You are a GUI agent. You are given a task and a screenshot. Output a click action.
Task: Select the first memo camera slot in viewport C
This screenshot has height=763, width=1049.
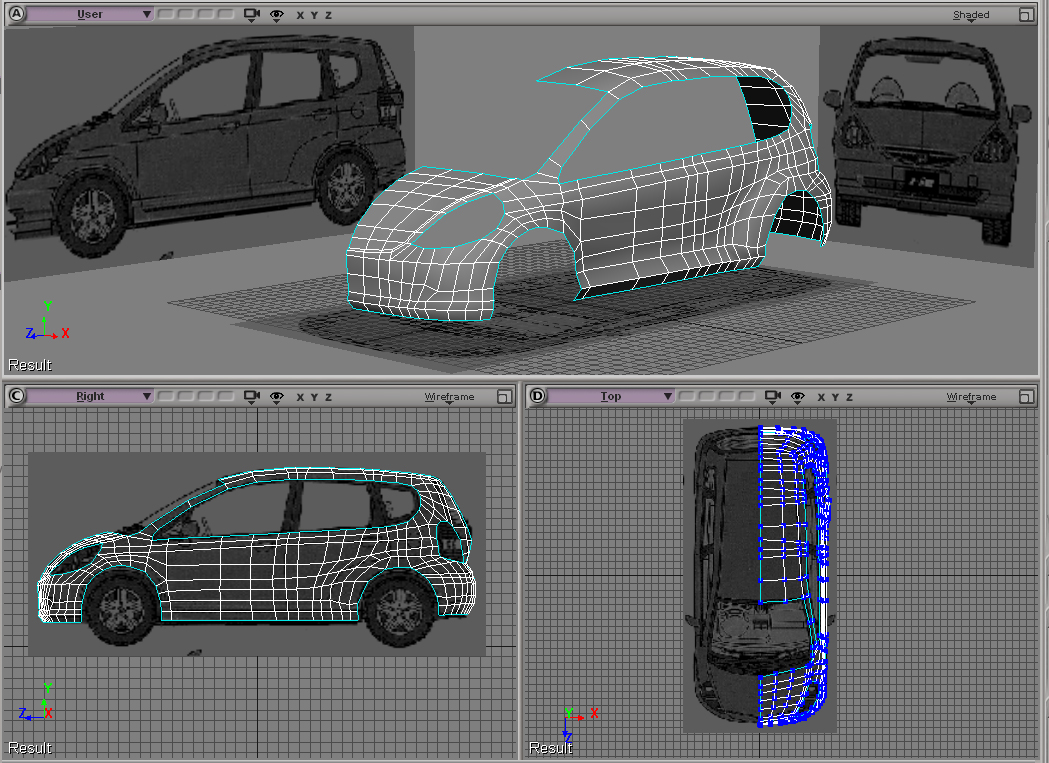pos(167,396)
